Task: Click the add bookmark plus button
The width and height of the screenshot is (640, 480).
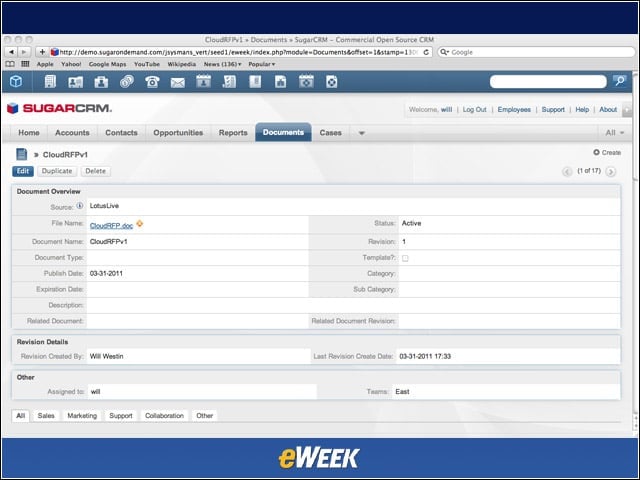Action: (x=42, y=52)
